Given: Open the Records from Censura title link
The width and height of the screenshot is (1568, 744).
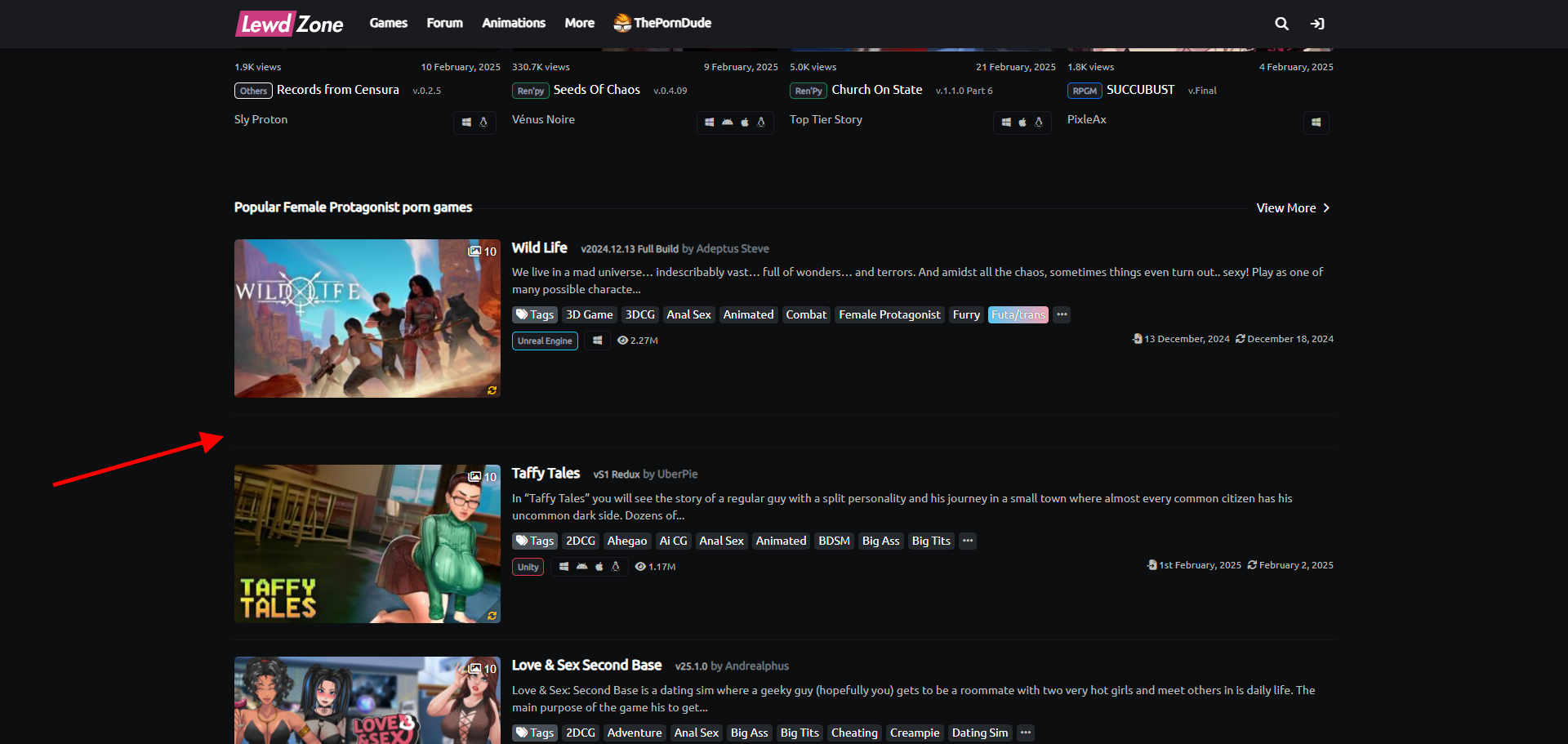Looking at the screenshot, I should tap(337, 90).
